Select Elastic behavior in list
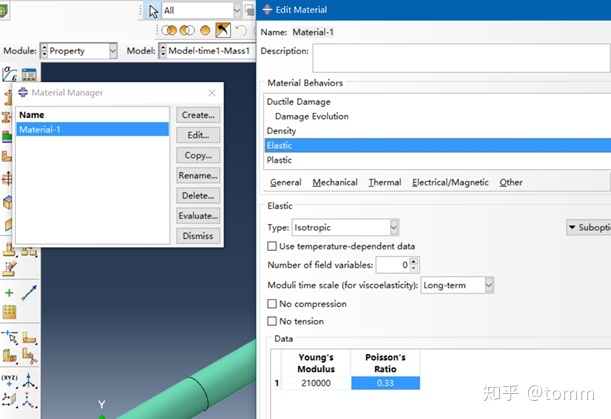This screenshot has height=419, width=611. coord(438,145)
